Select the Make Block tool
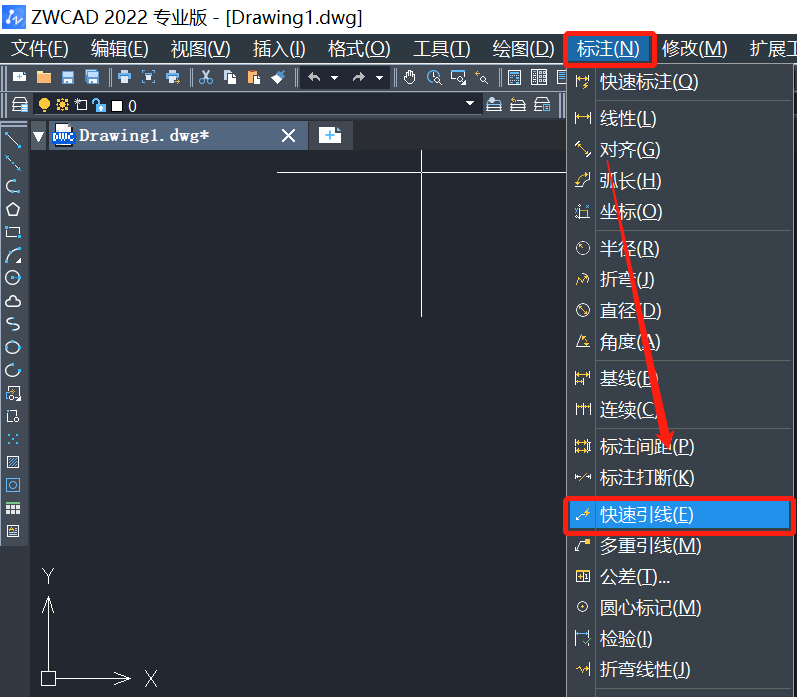The image size is (797, 697). point(13,416)
